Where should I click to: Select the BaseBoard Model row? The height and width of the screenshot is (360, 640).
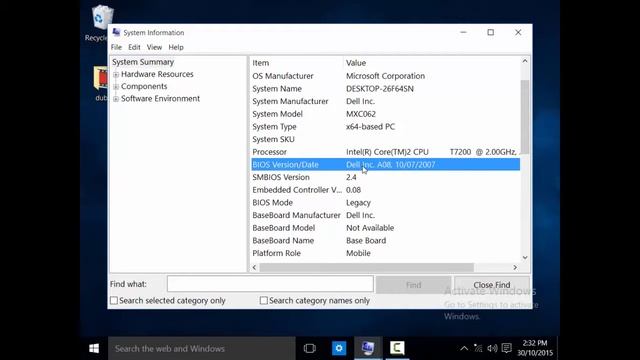point(385,228)
